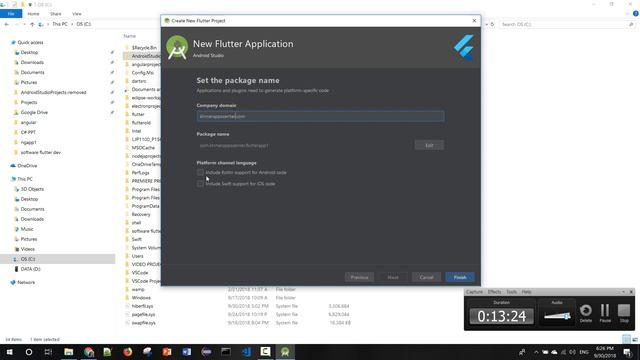Refresh the Explorer folder view
The image size is (640, 360).
coord(492,24)
